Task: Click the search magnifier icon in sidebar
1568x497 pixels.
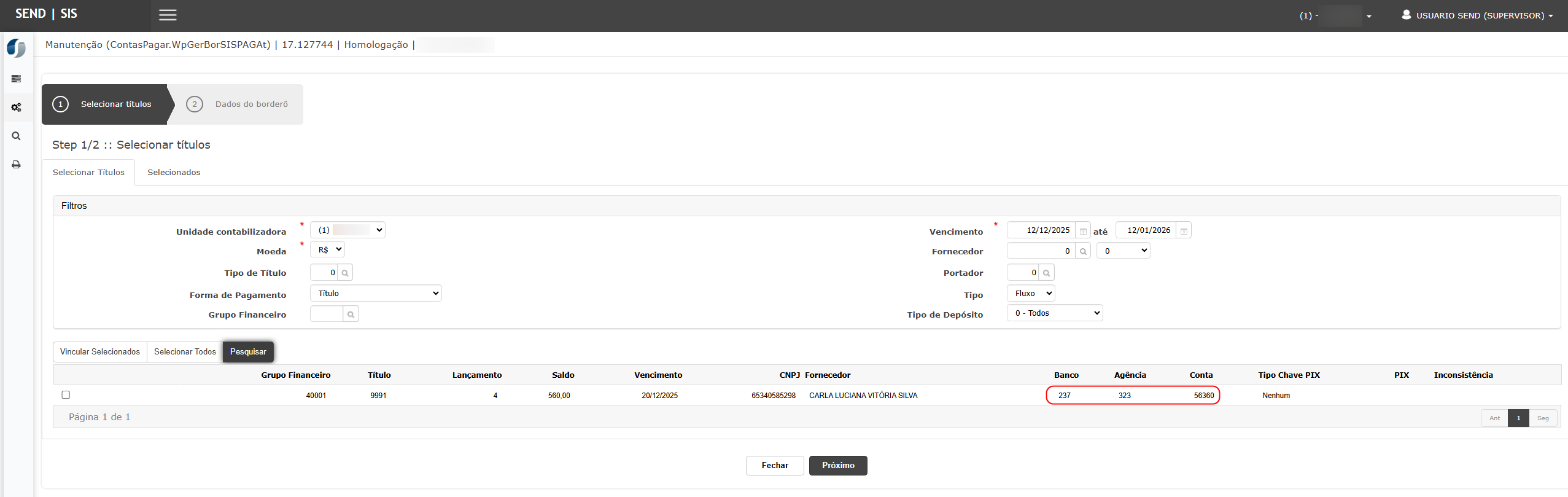Action: click(x=17, y=136)
